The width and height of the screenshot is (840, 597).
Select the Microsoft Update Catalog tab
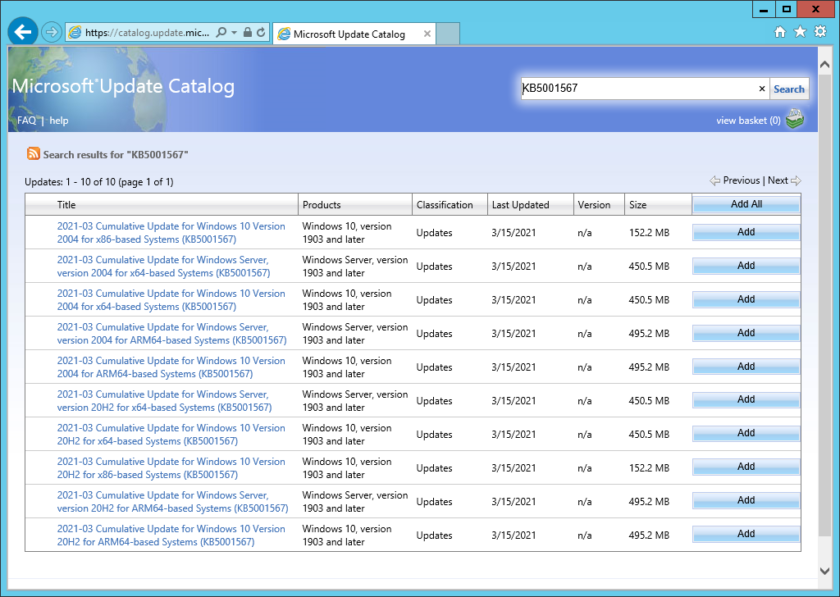click(354, 34)
